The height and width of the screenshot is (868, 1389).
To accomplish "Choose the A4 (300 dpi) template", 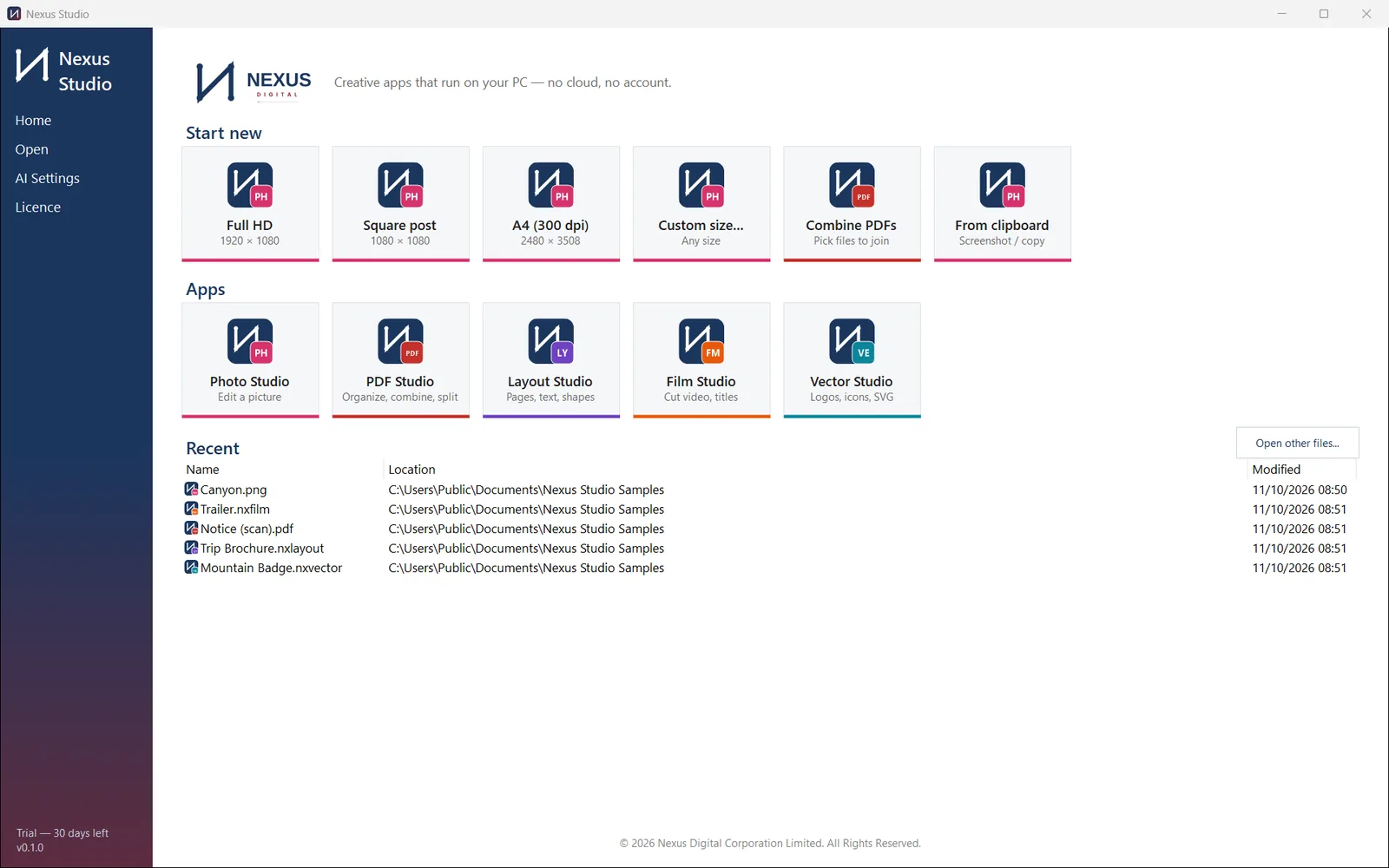I will (x=551, y=203).
